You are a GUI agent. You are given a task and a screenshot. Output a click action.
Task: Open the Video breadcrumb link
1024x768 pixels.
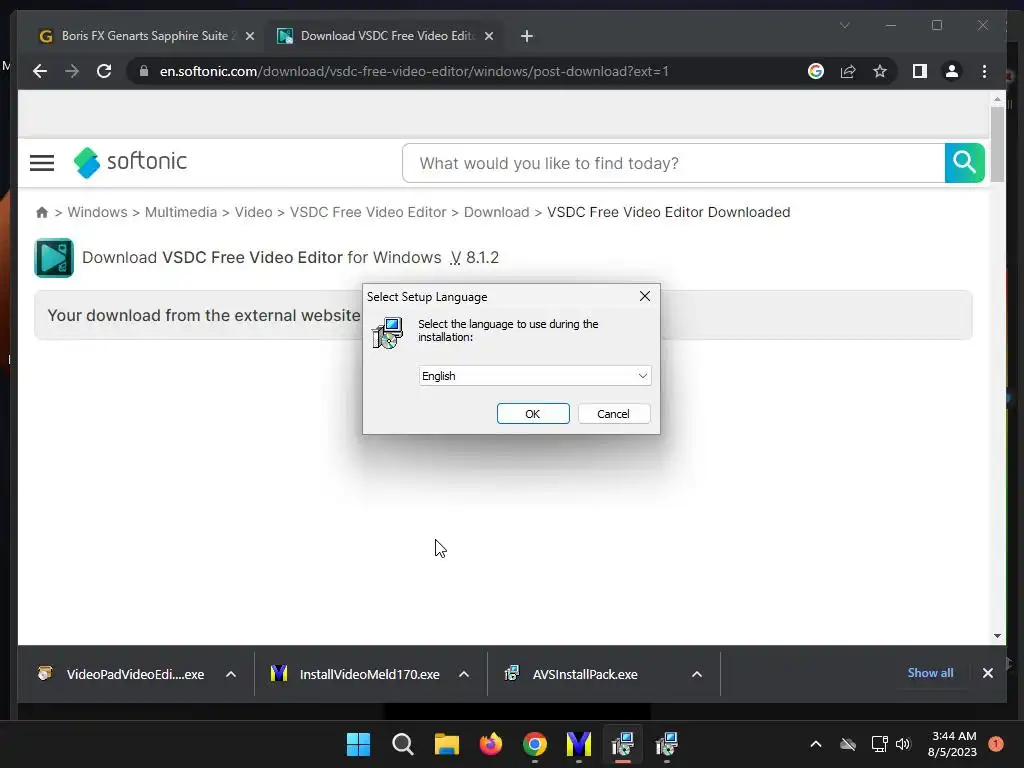click(253, 212)
